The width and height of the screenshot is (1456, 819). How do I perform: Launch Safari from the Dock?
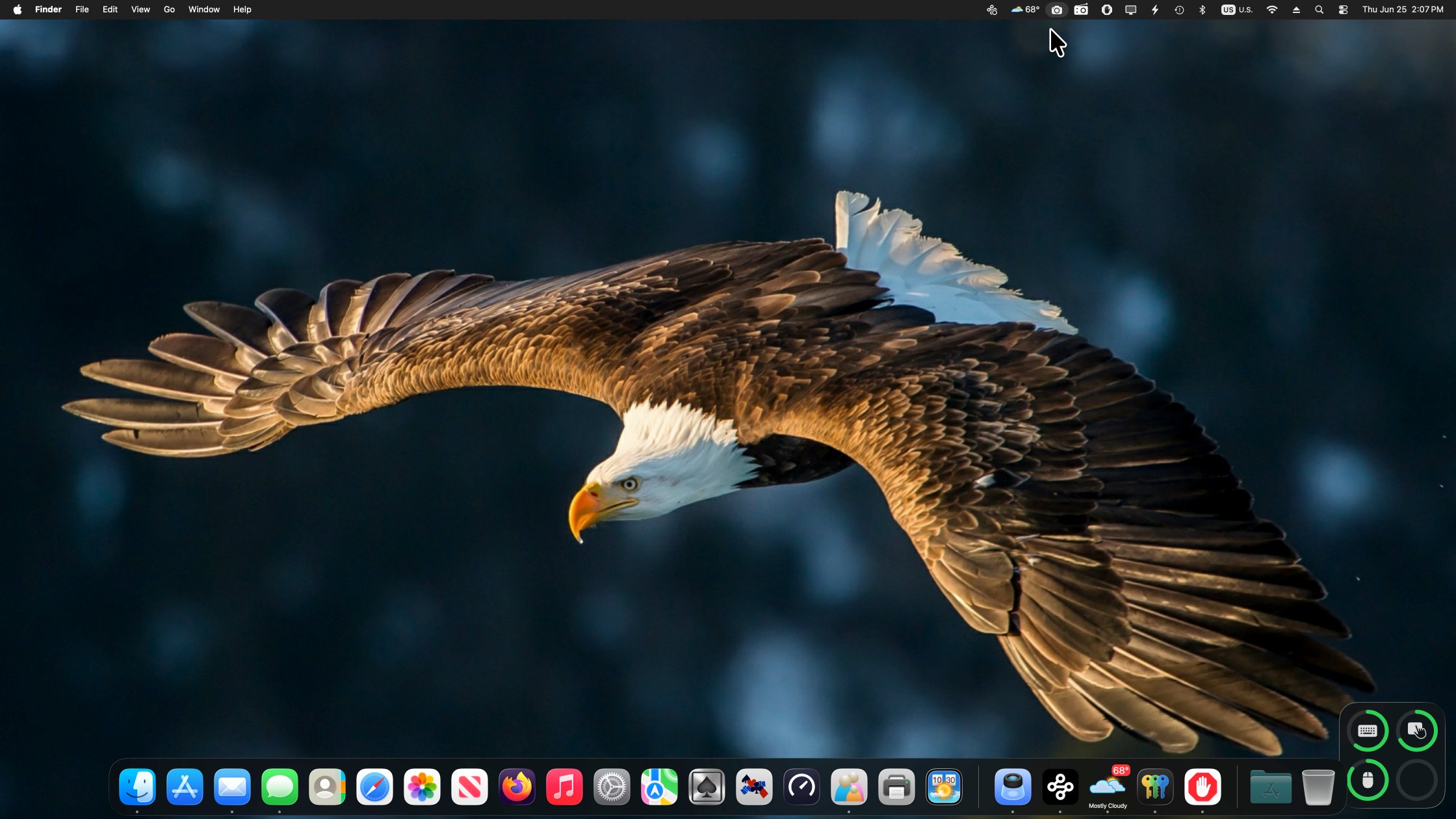pyautogui.click(x=374, y=786)
